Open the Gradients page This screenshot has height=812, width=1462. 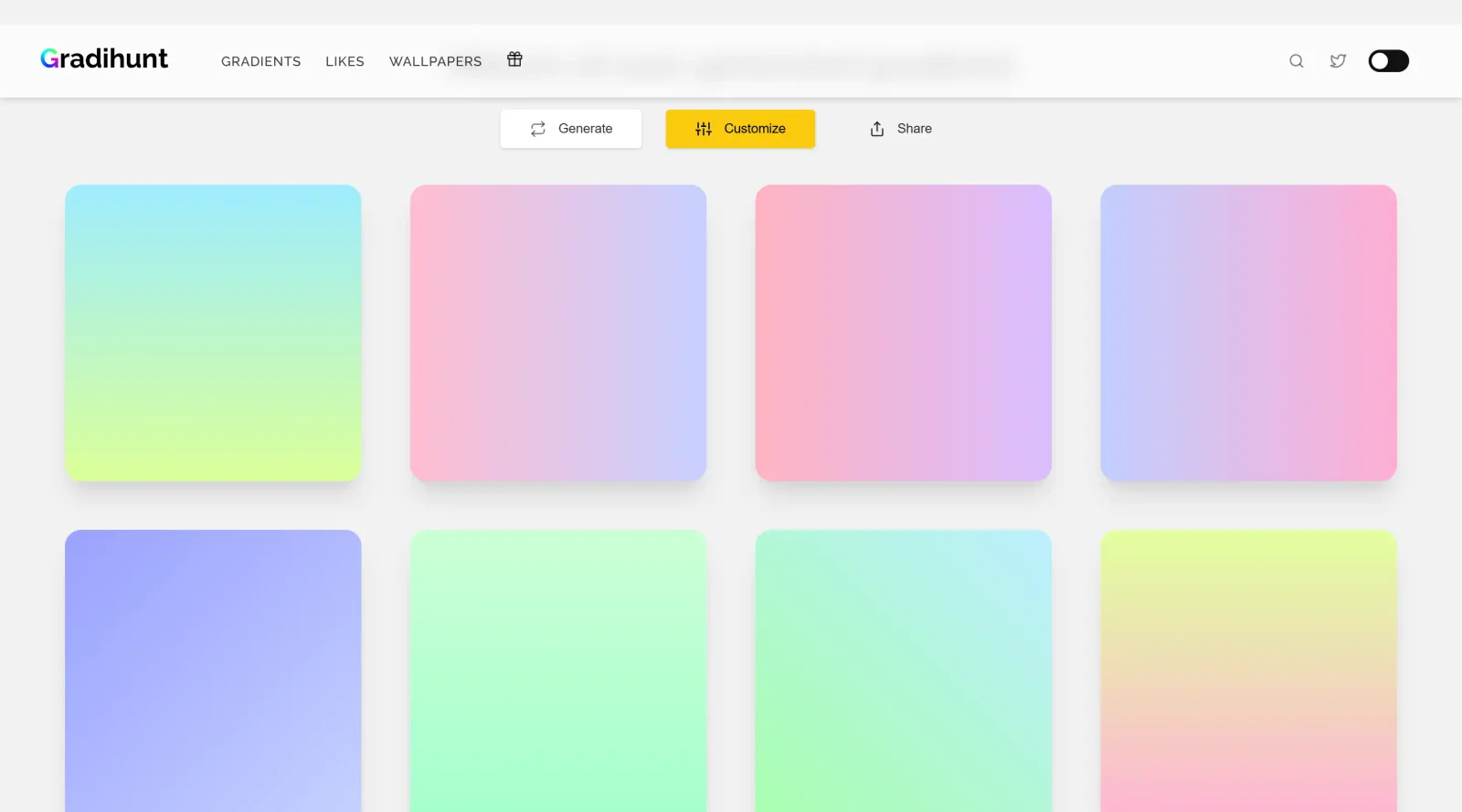pos(260,61)
